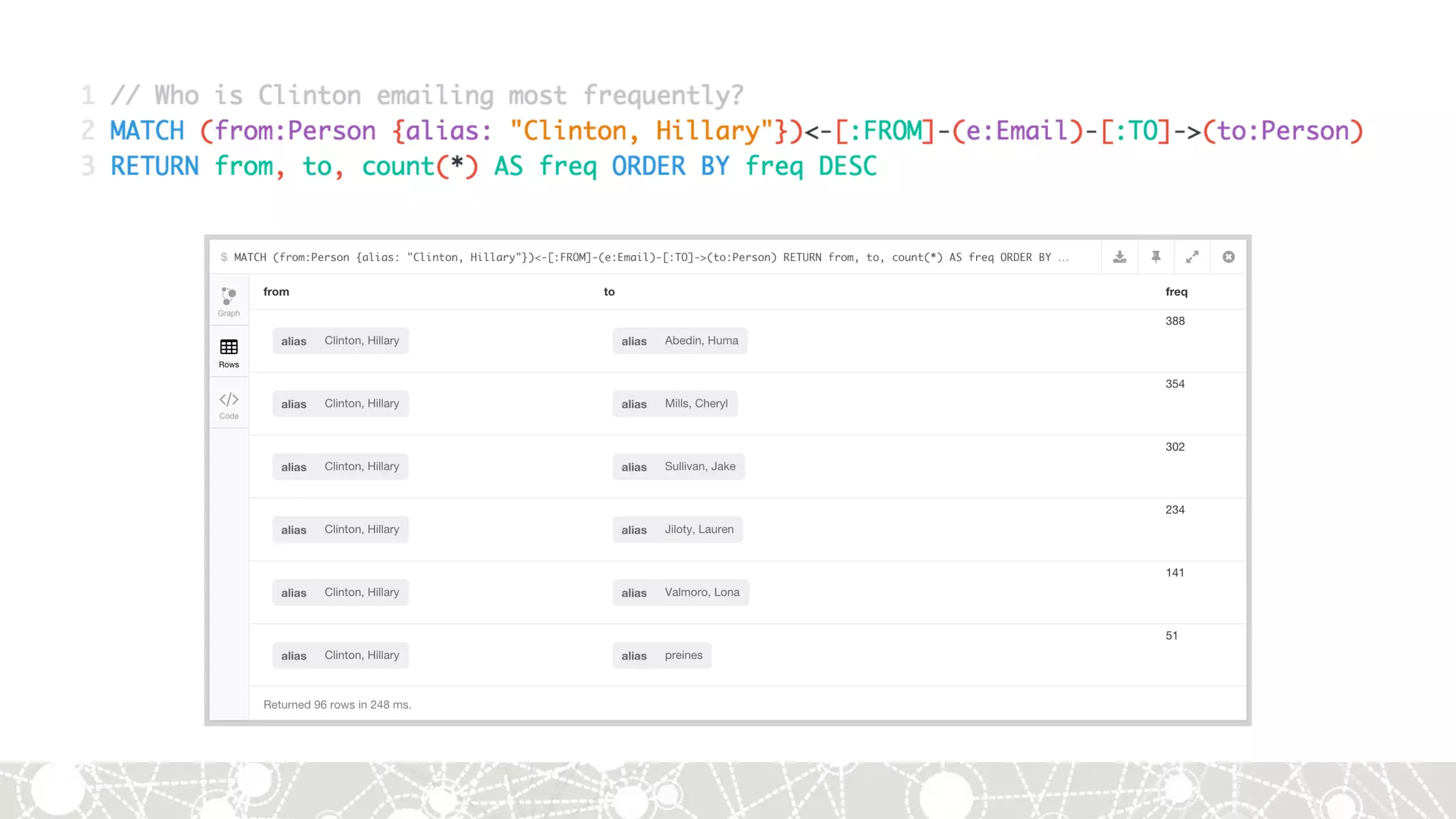This screenshot has width=1456, height=819.
Task: Click the frequency value 388
Action: coord(1174,321)
